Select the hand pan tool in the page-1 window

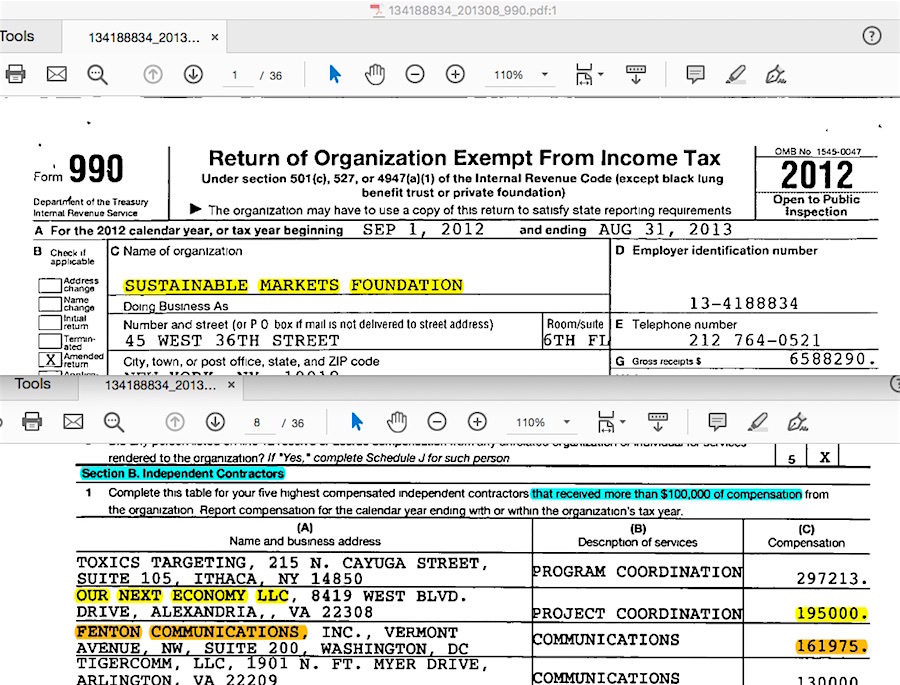pos(375,74)
